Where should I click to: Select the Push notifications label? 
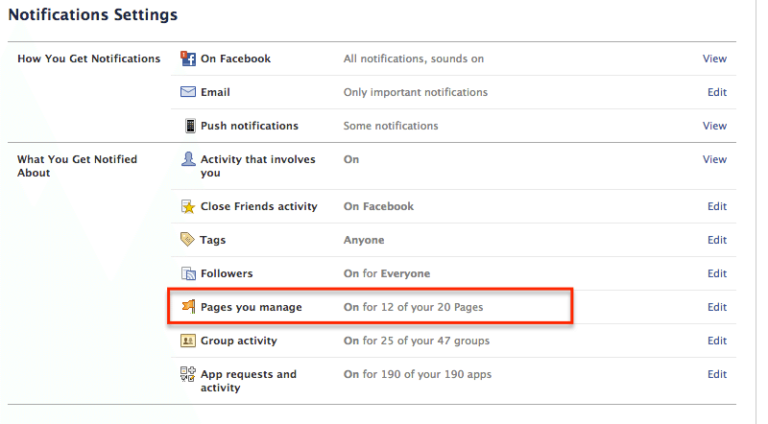click(249, 126)
